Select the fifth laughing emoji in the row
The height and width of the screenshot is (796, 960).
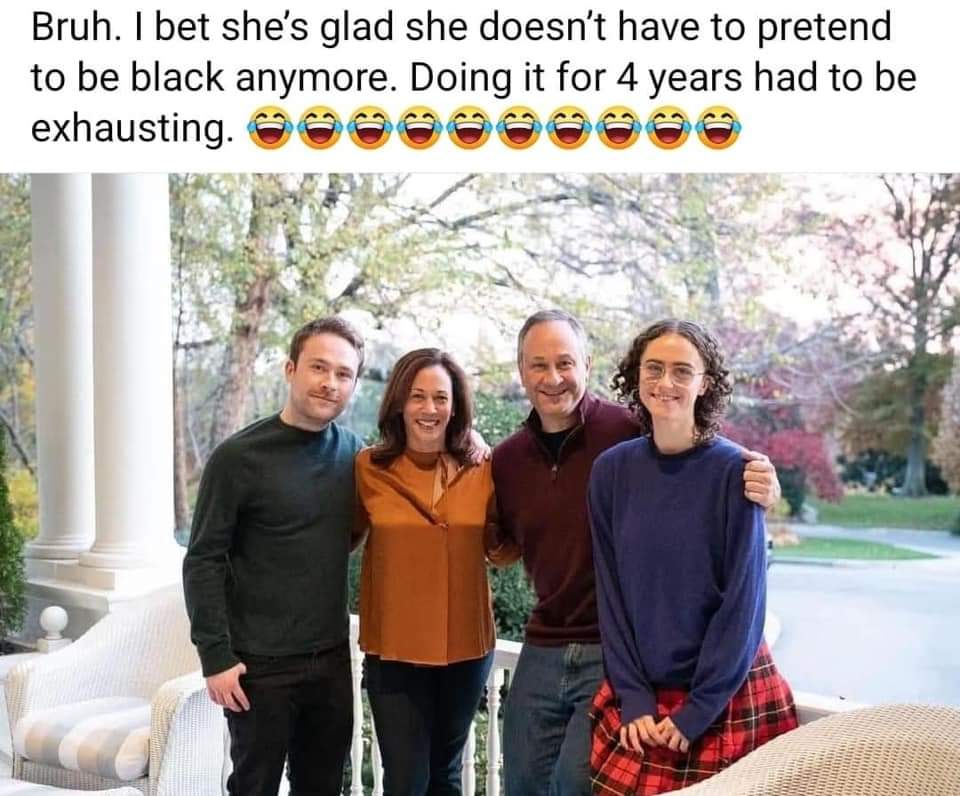[x=468, y=127]
